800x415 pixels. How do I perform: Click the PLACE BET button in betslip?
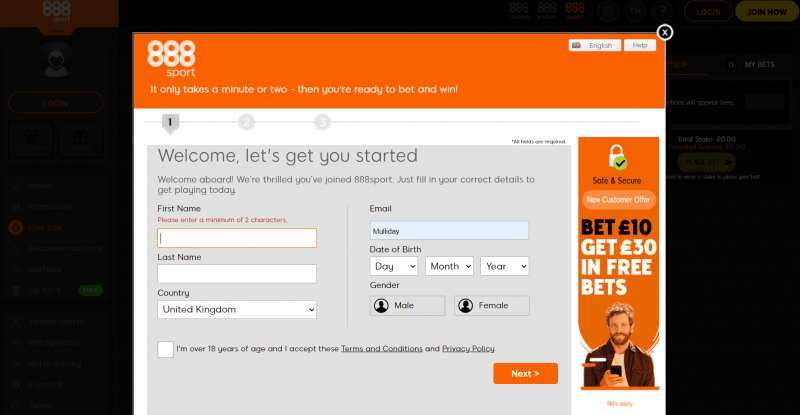[x=707, y=162]
